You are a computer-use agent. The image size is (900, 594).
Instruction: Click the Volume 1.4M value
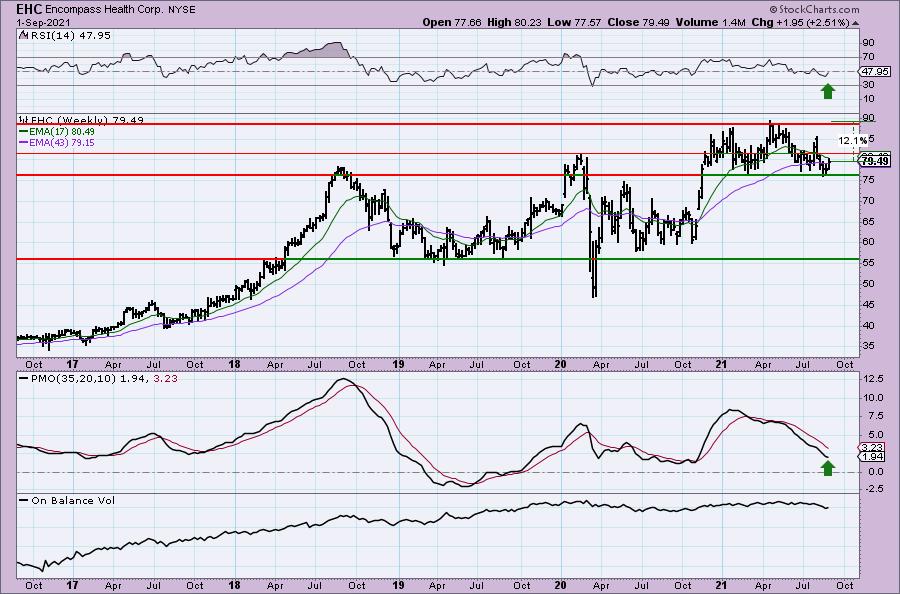tap(710, 22)
